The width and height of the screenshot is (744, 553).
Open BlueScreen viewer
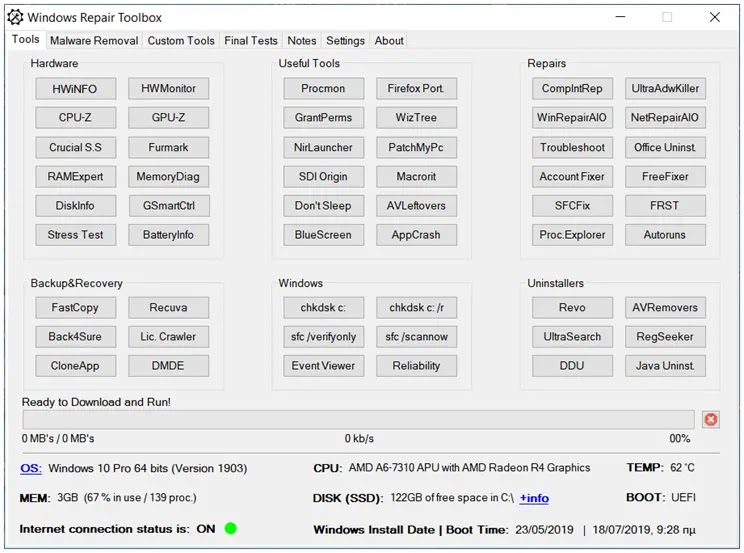pos(324,235)
